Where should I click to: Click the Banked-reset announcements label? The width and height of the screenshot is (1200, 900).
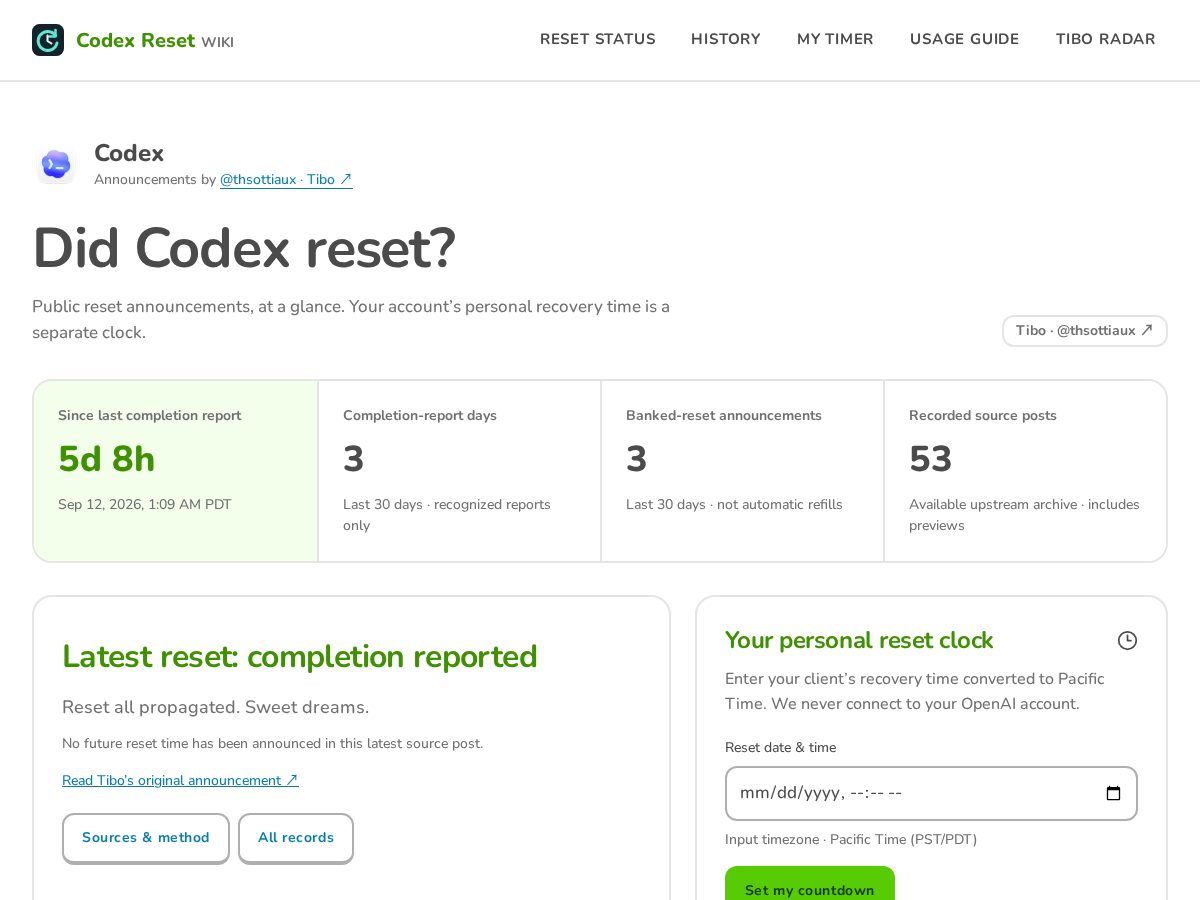[x=724, y=416]
